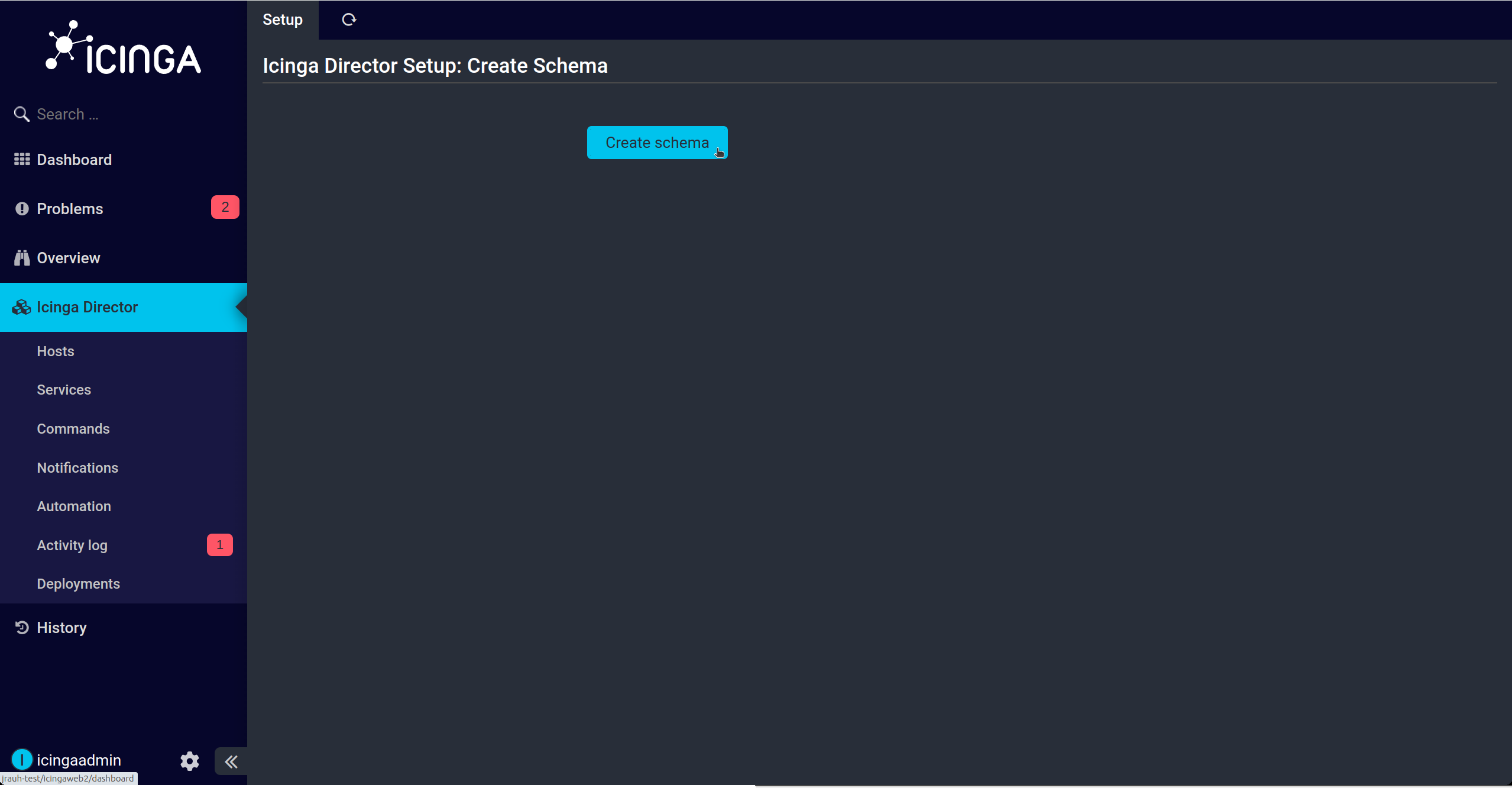Click the Notifications submenu item

pos(77,467)
